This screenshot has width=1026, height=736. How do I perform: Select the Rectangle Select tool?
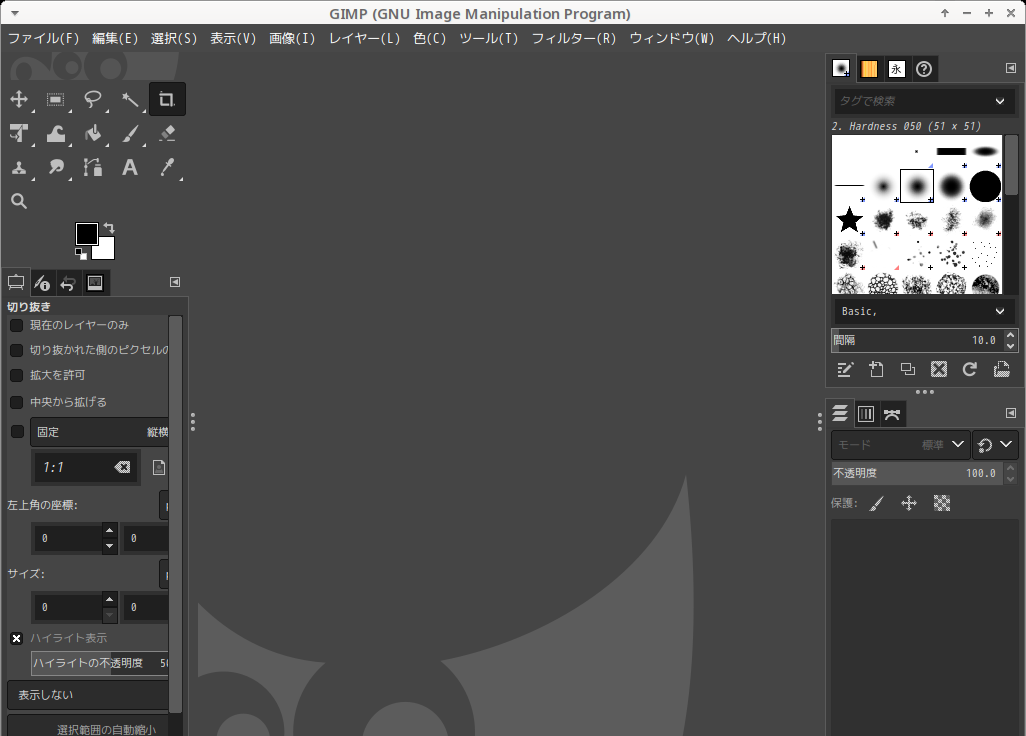click(56, 99)
